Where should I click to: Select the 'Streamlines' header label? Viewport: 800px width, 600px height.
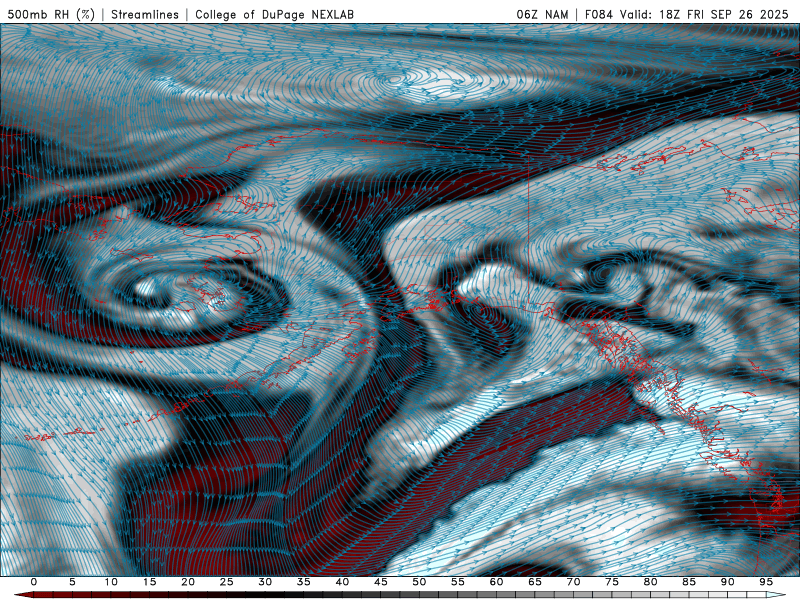pyautogui.click(x=145, y=14)
